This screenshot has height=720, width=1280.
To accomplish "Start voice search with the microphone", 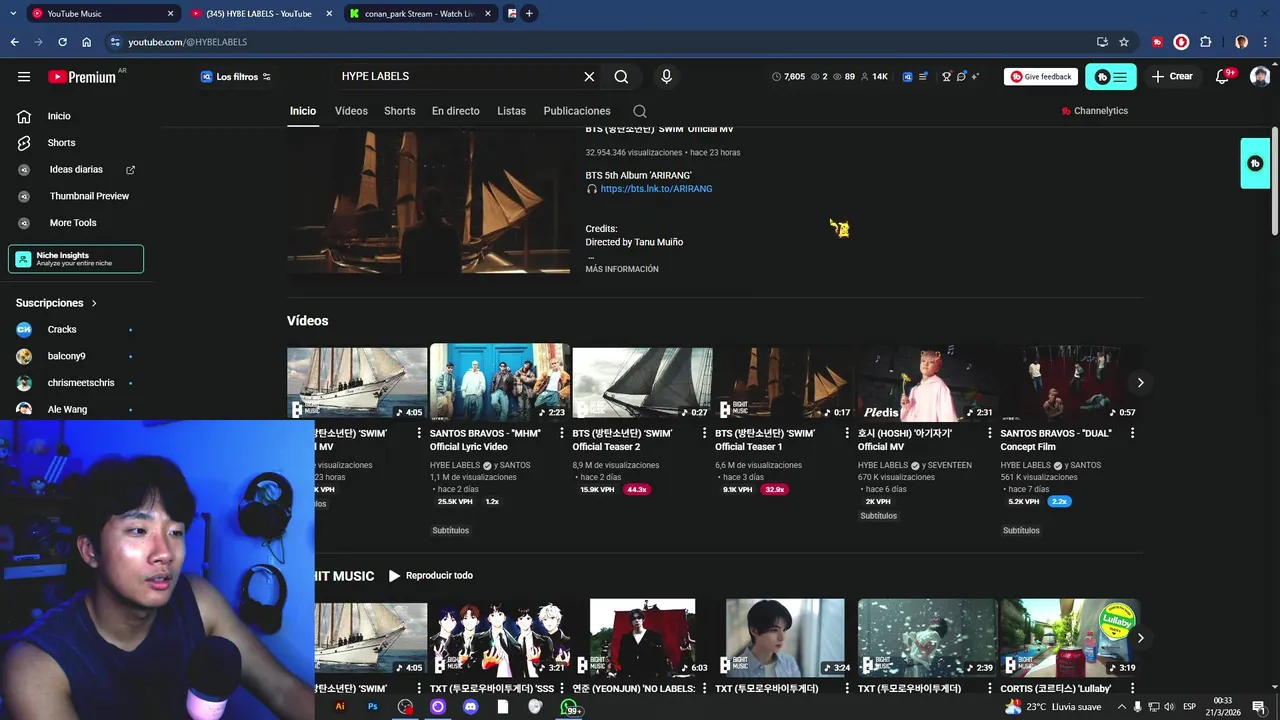I will tap(666, 77).
